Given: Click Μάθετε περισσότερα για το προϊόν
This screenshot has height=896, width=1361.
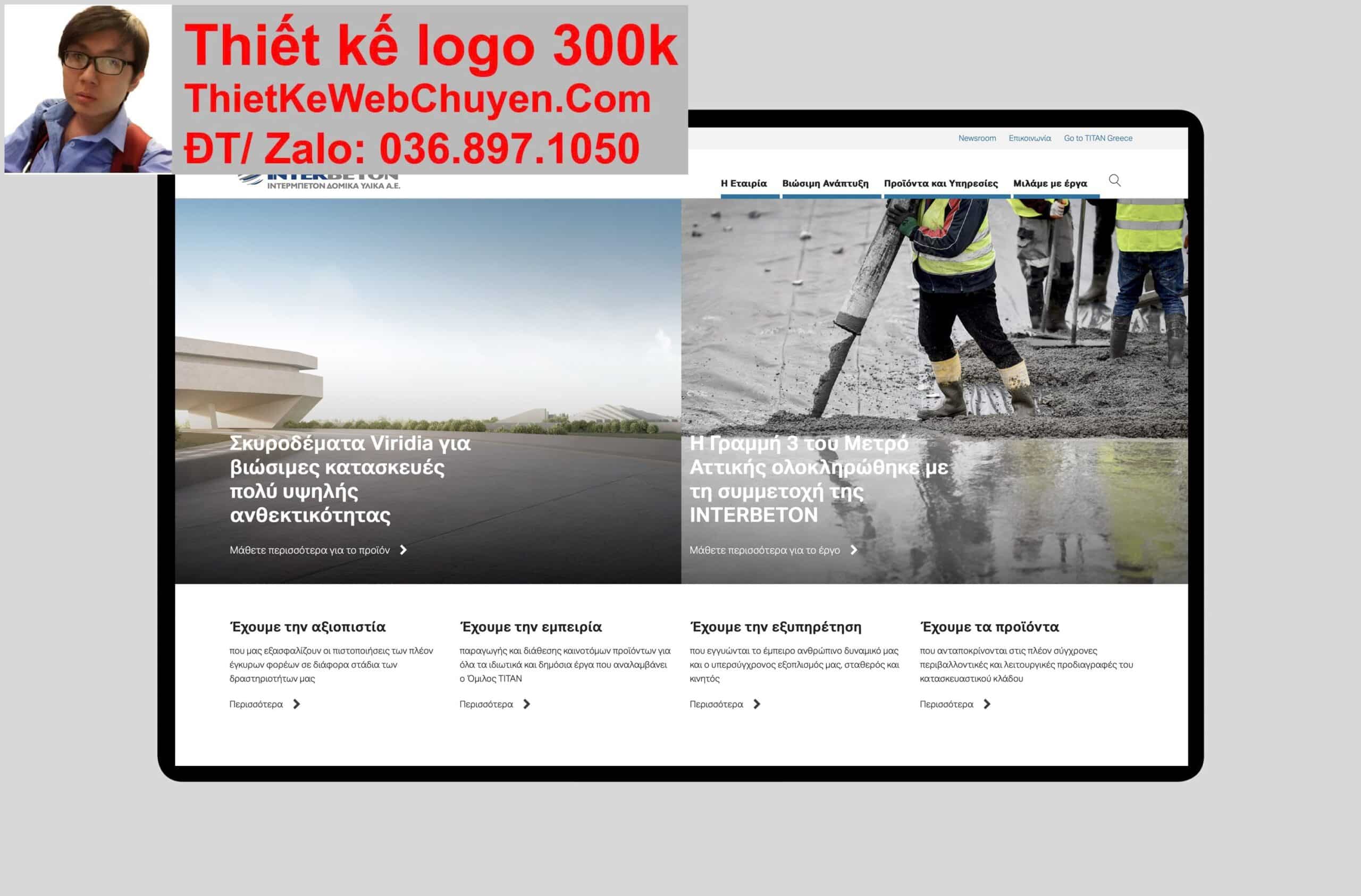Looking at the screenshot, I should click(309, 550).
